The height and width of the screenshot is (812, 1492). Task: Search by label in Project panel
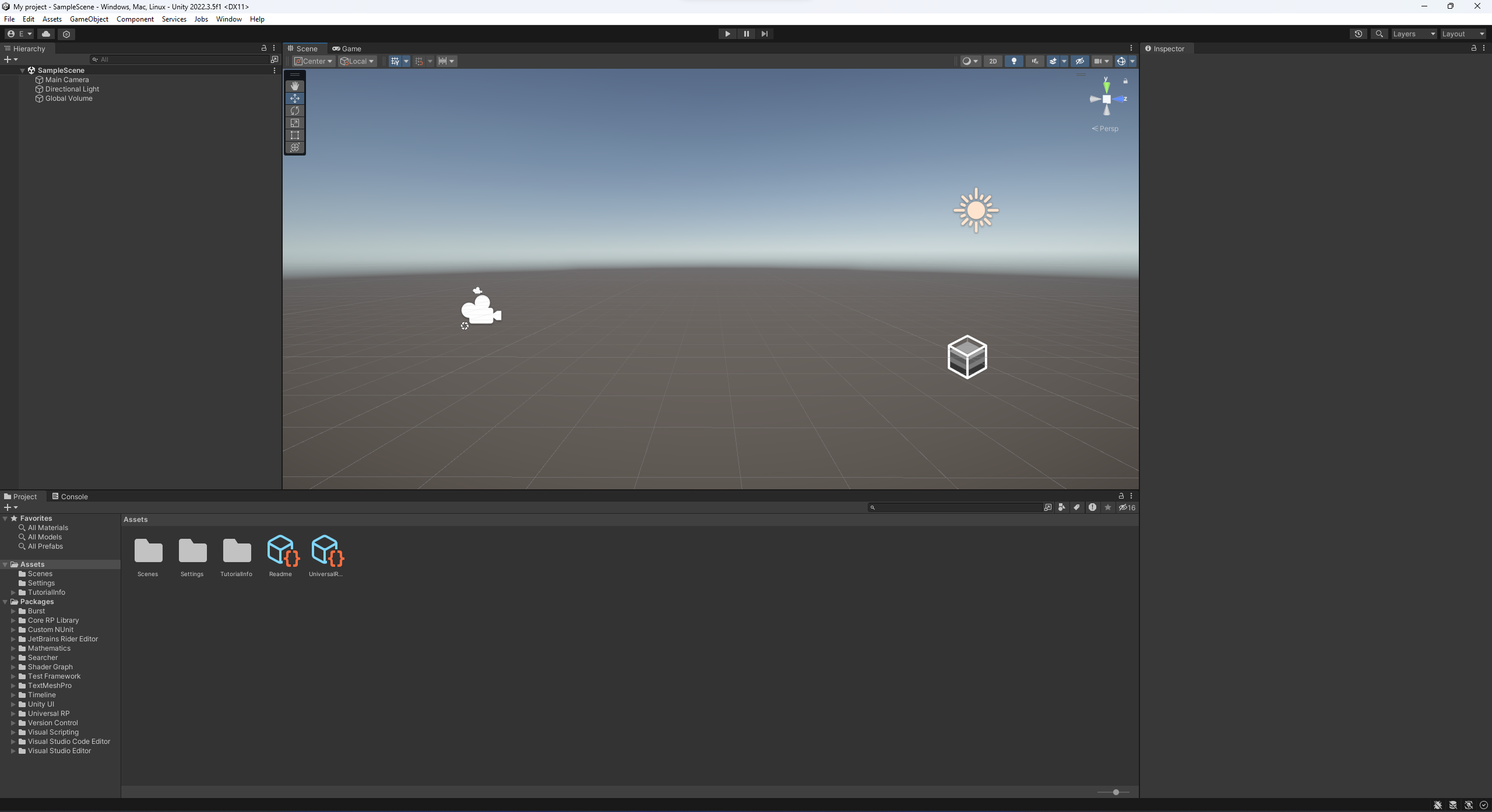tap(1077, 507)
